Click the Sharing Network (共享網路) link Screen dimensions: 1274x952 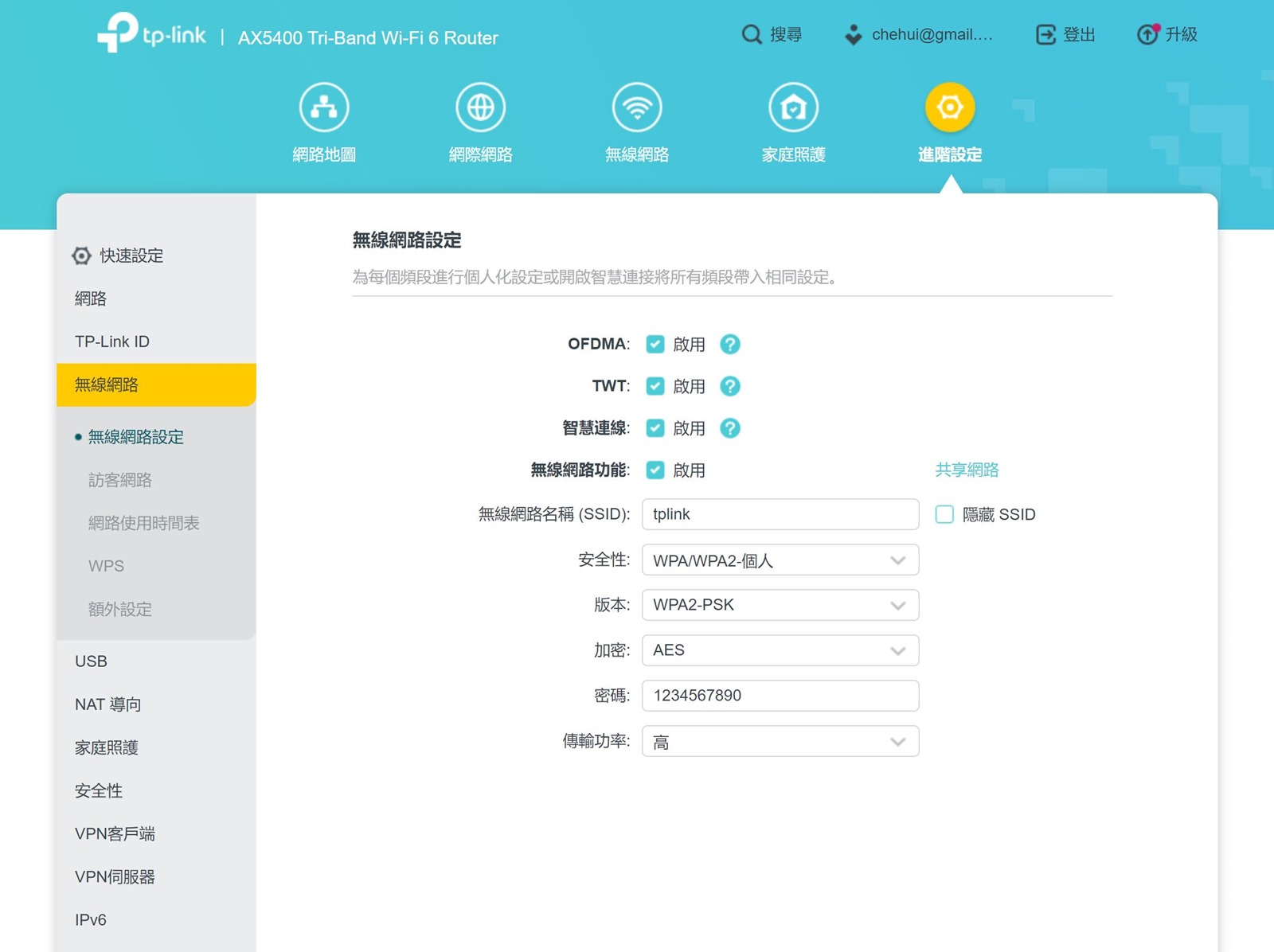coord(967,470)
